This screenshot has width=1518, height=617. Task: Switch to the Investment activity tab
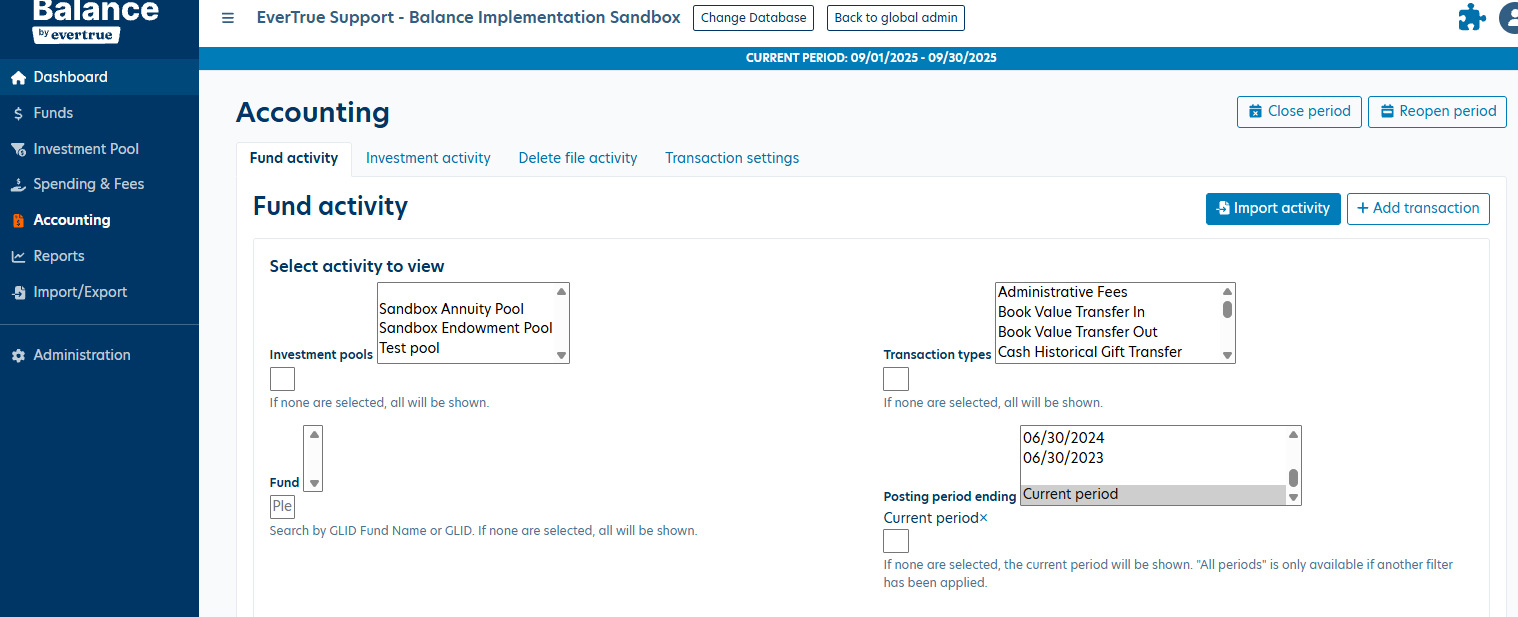[428, 158]
